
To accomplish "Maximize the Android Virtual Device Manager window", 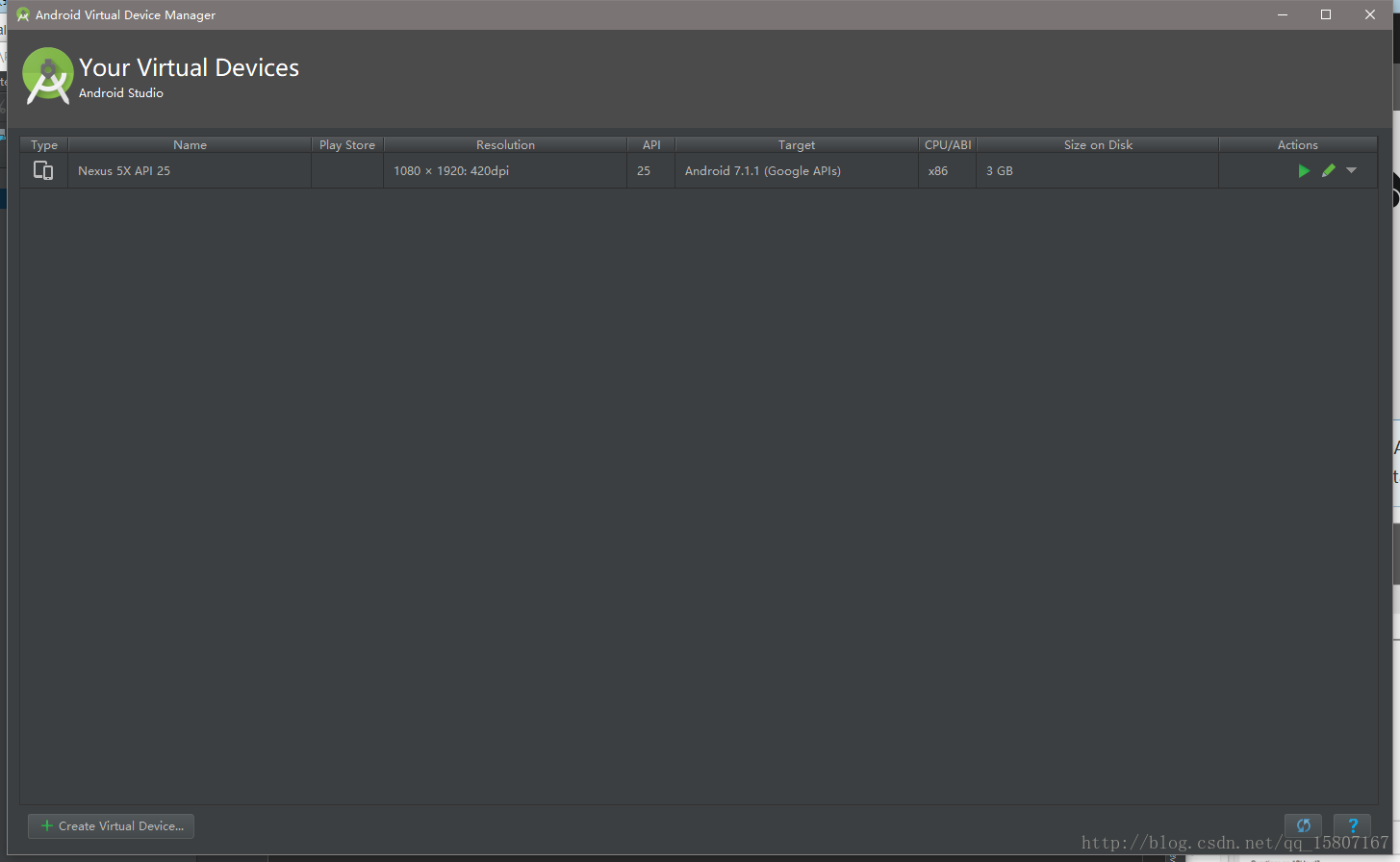I will [x=1326, y=14].
